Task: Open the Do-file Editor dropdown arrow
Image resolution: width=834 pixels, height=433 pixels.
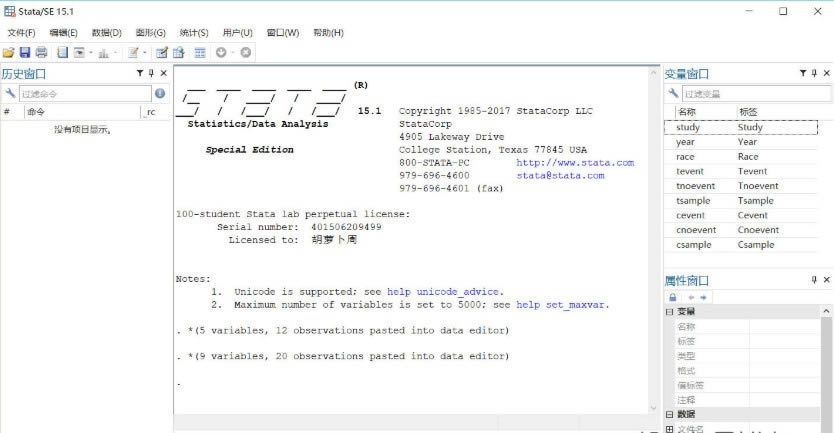Action: (x=145, y=53)
